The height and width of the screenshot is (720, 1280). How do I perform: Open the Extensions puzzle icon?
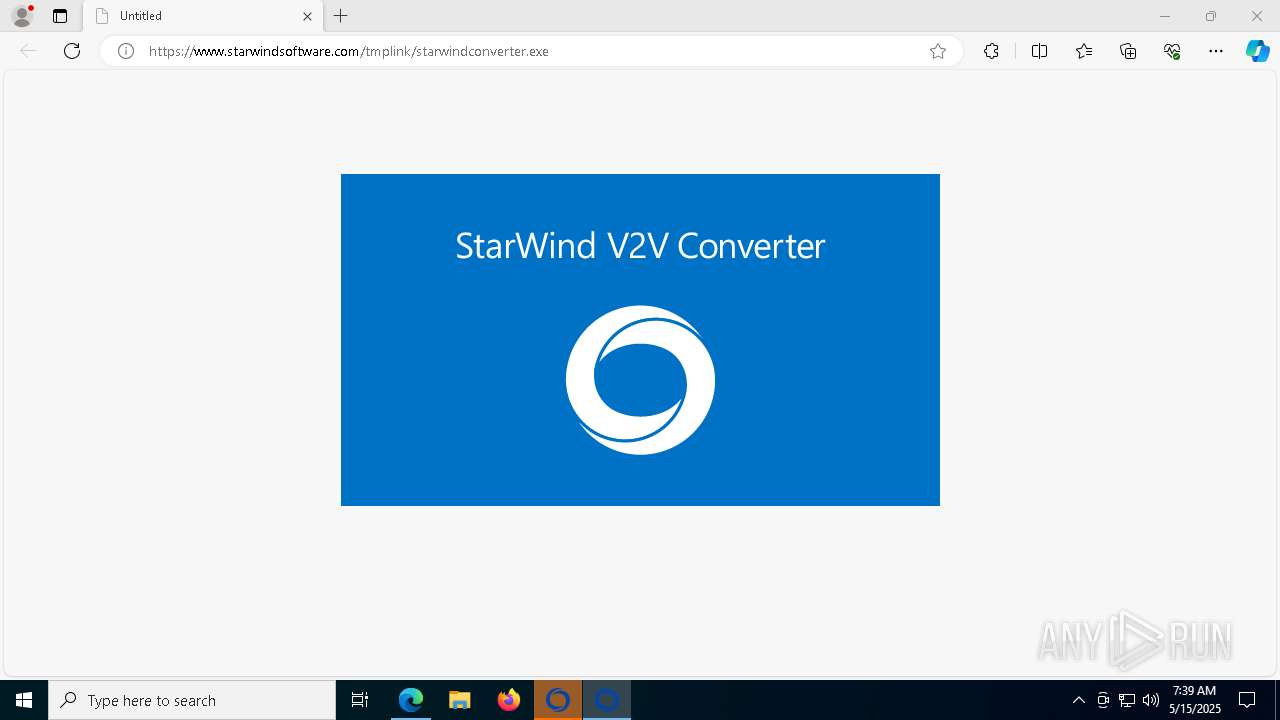[991, 51]
